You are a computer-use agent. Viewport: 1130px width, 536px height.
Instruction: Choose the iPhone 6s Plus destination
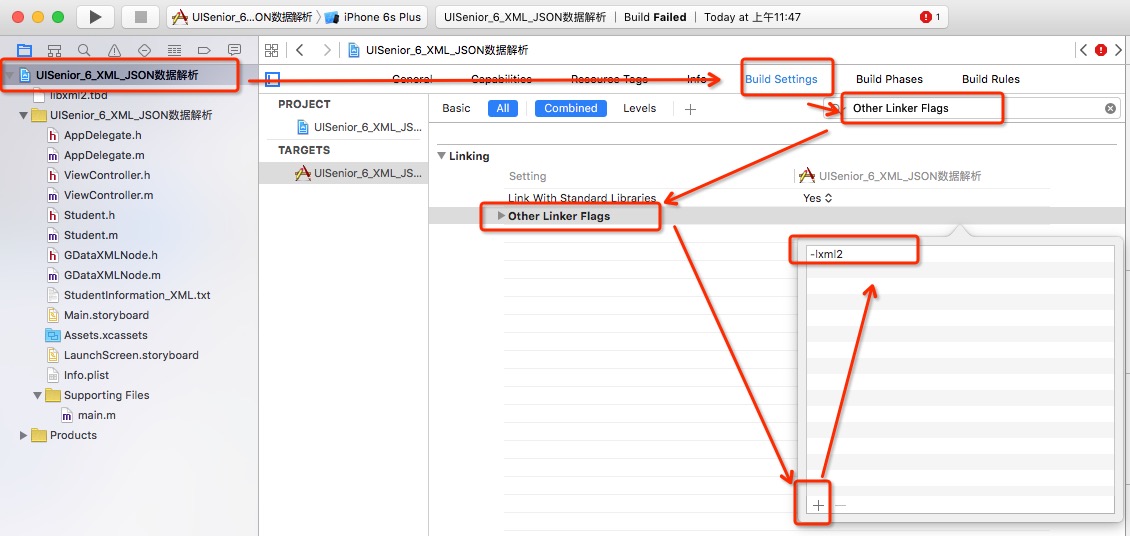[x=373, y=17]
